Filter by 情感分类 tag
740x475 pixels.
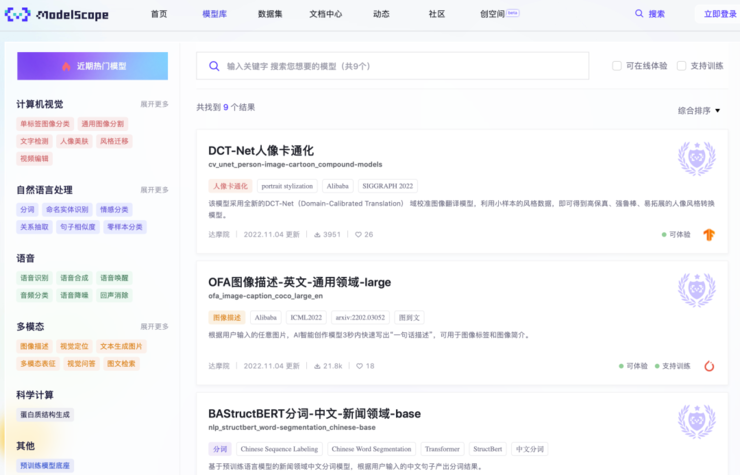coord(114,210)
